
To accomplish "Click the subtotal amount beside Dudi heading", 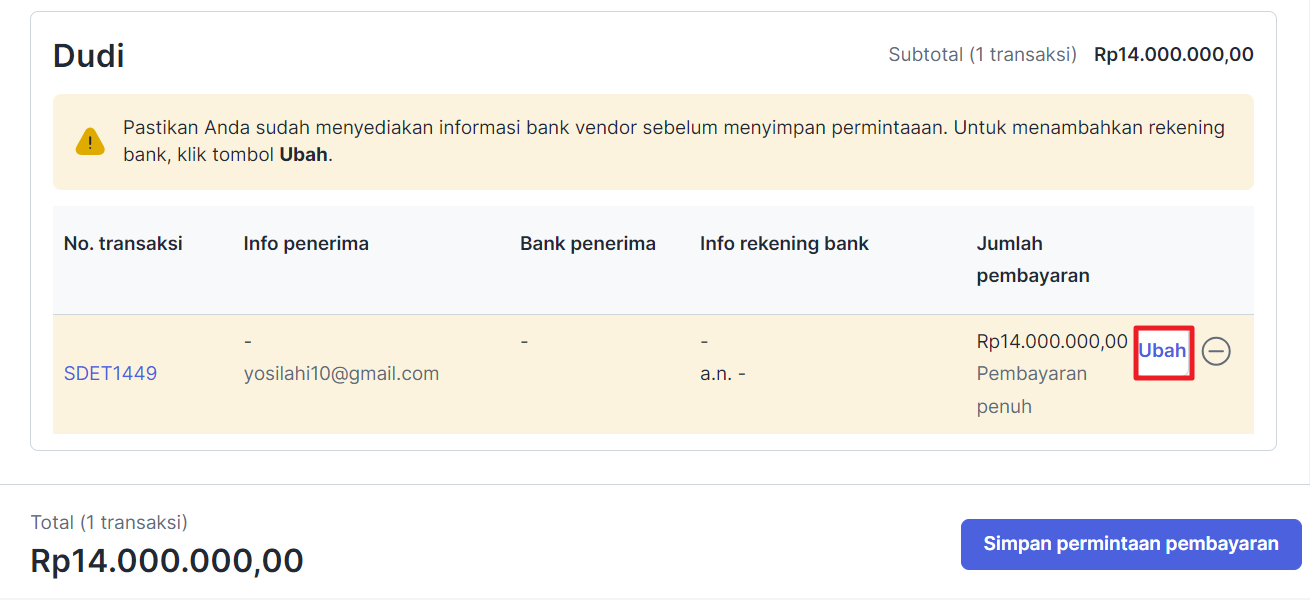I will point(1174,55).
